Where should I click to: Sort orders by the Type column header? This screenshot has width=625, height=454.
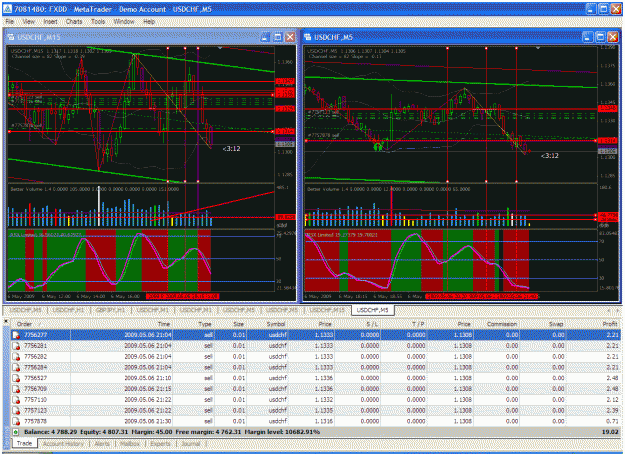tap(194, 324)
